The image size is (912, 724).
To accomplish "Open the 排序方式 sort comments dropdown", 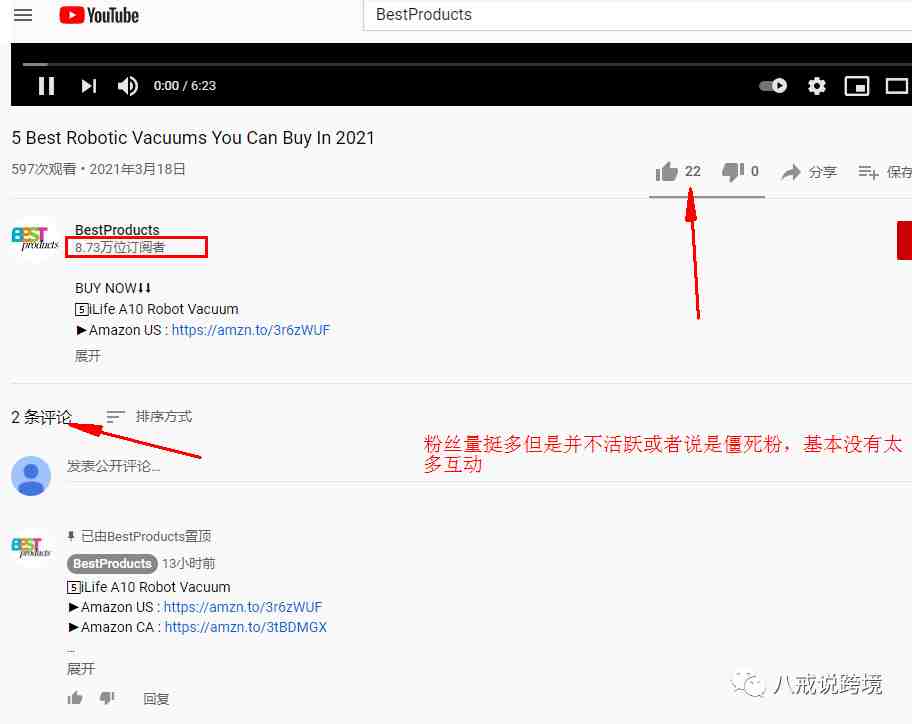I will coord(149,416).
